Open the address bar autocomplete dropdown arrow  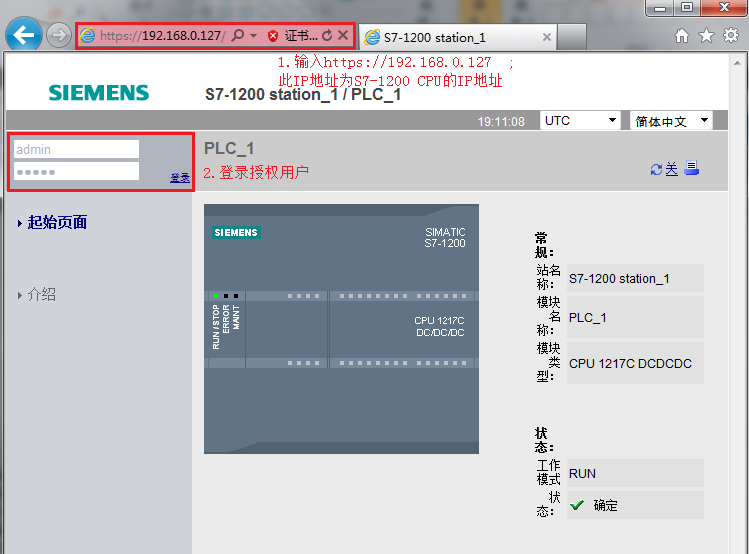(254, 36)
